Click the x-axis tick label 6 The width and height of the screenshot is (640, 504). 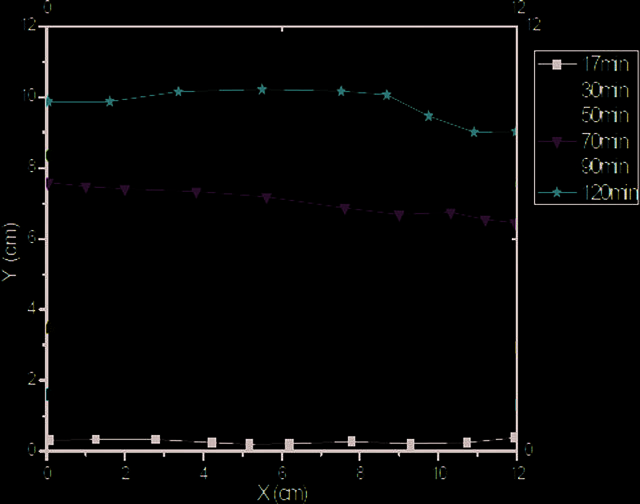point(282,473)
